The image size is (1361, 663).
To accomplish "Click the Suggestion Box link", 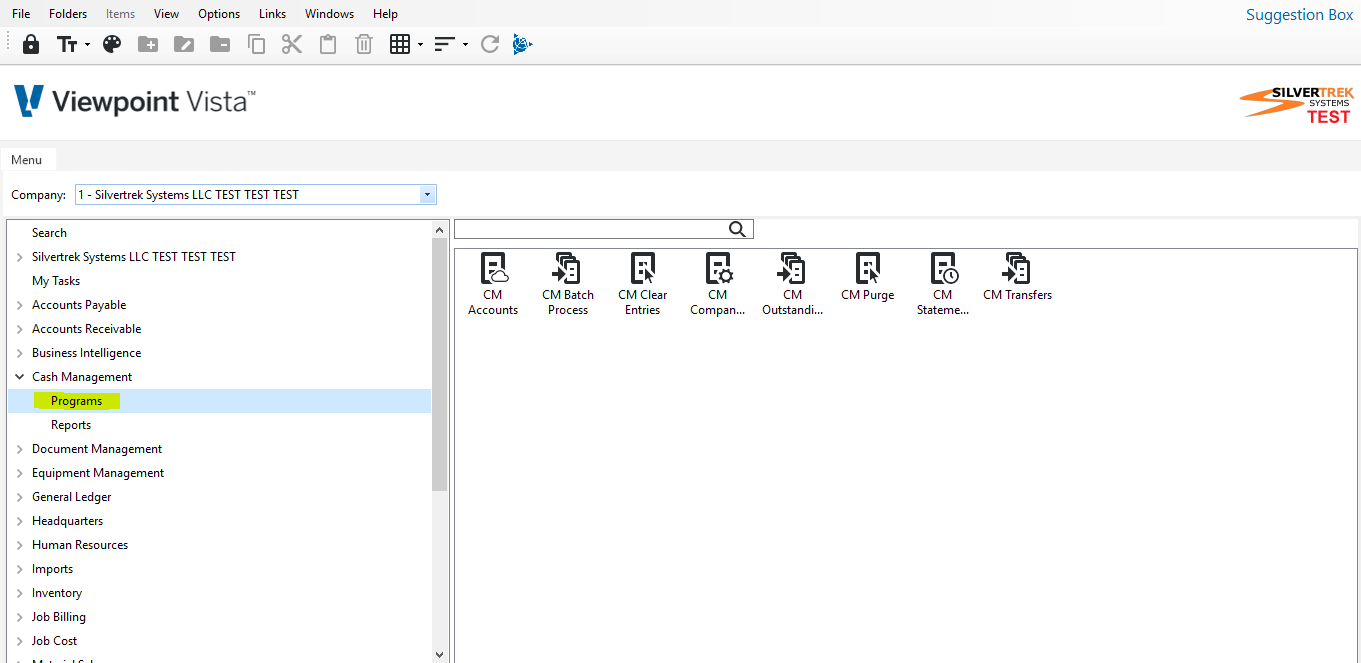I will point(1299,14).
